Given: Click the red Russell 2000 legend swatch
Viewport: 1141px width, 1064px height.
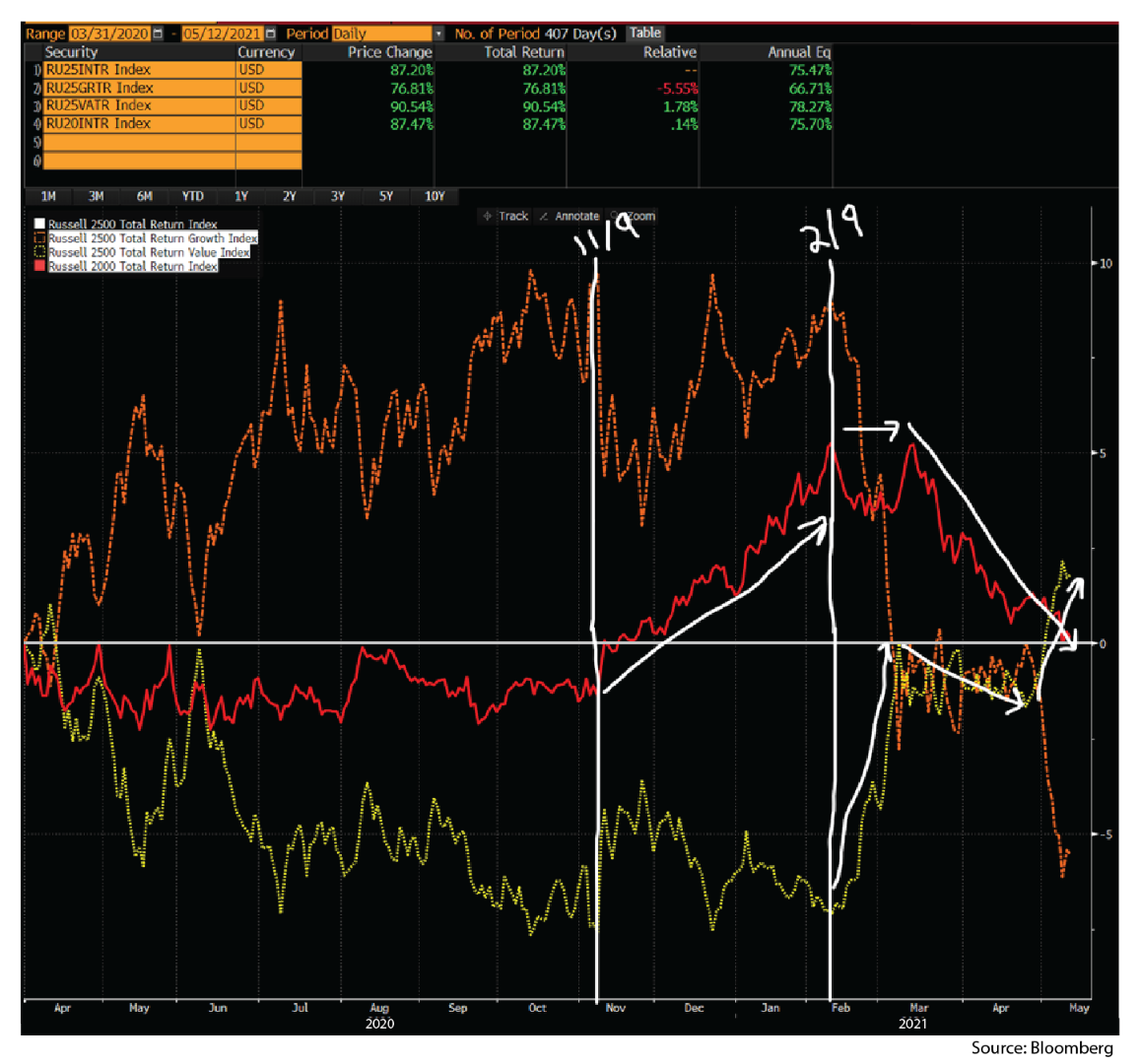Looking at the screenshot, I should tap(40, 266).
